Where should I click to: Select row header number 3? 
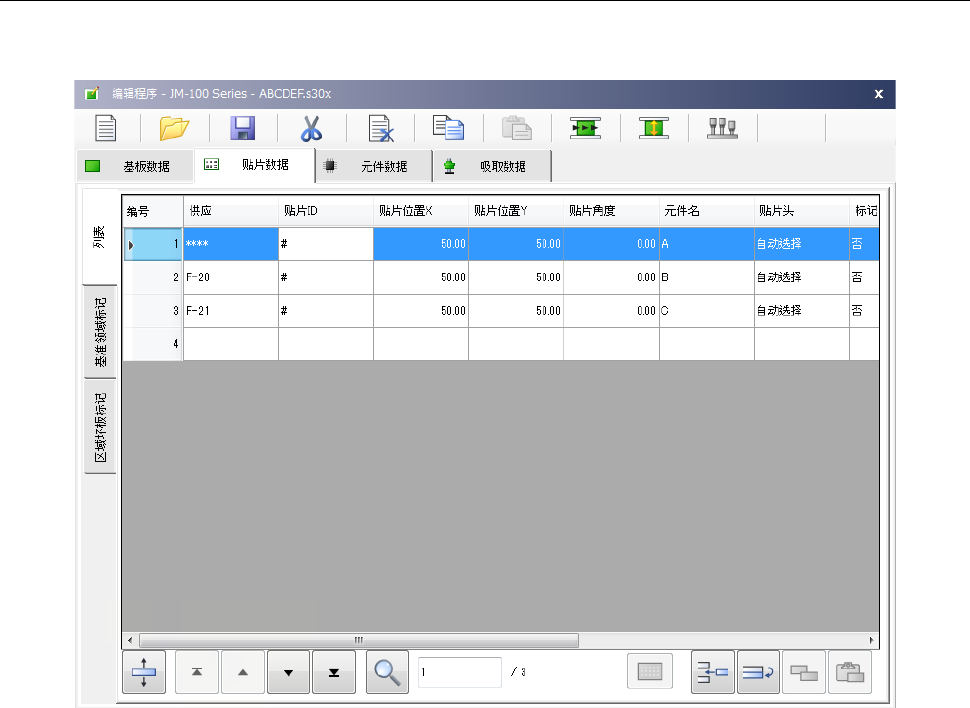[153, 311]
